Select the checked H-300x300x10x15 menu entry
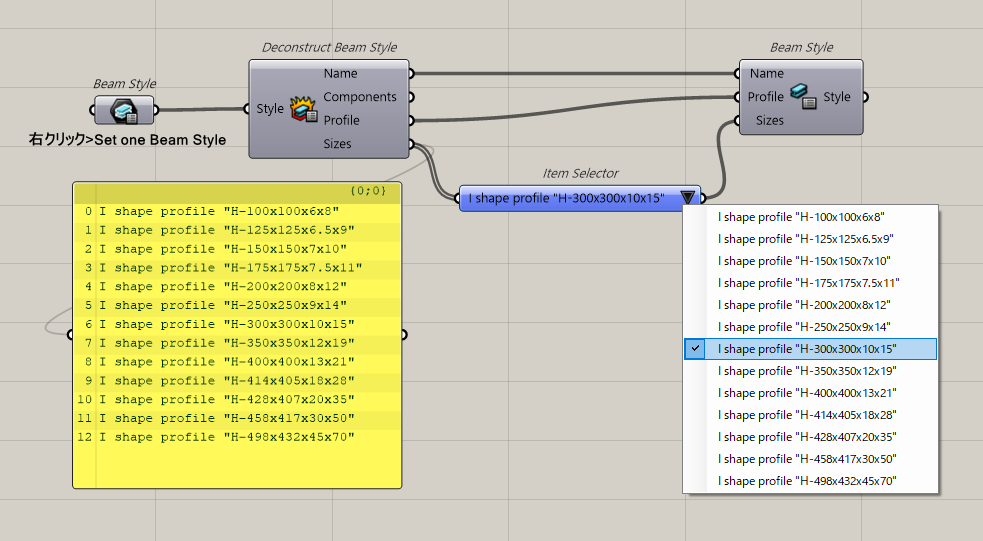This screenshot has width=983, height=541. coord(809,349)
